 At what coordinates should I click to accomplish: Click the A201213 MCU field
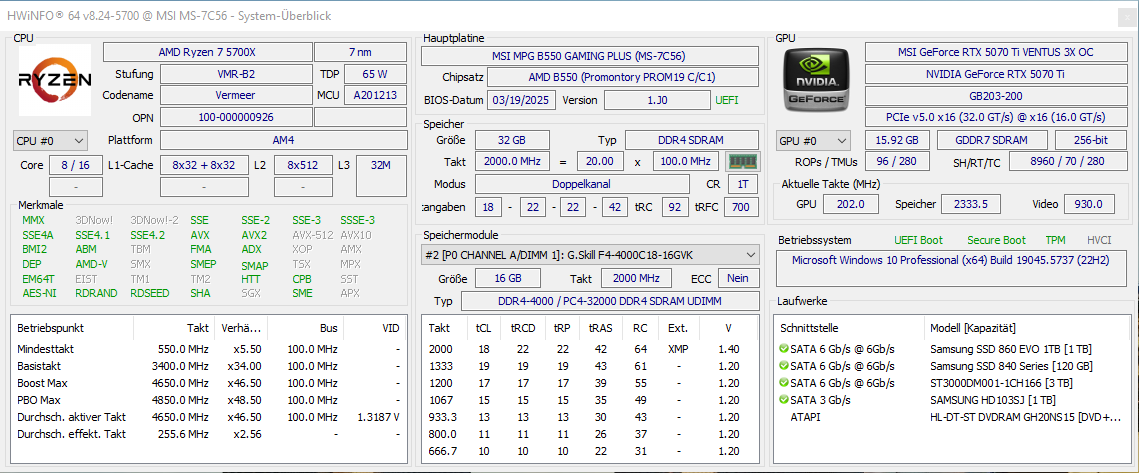(375, 95)
